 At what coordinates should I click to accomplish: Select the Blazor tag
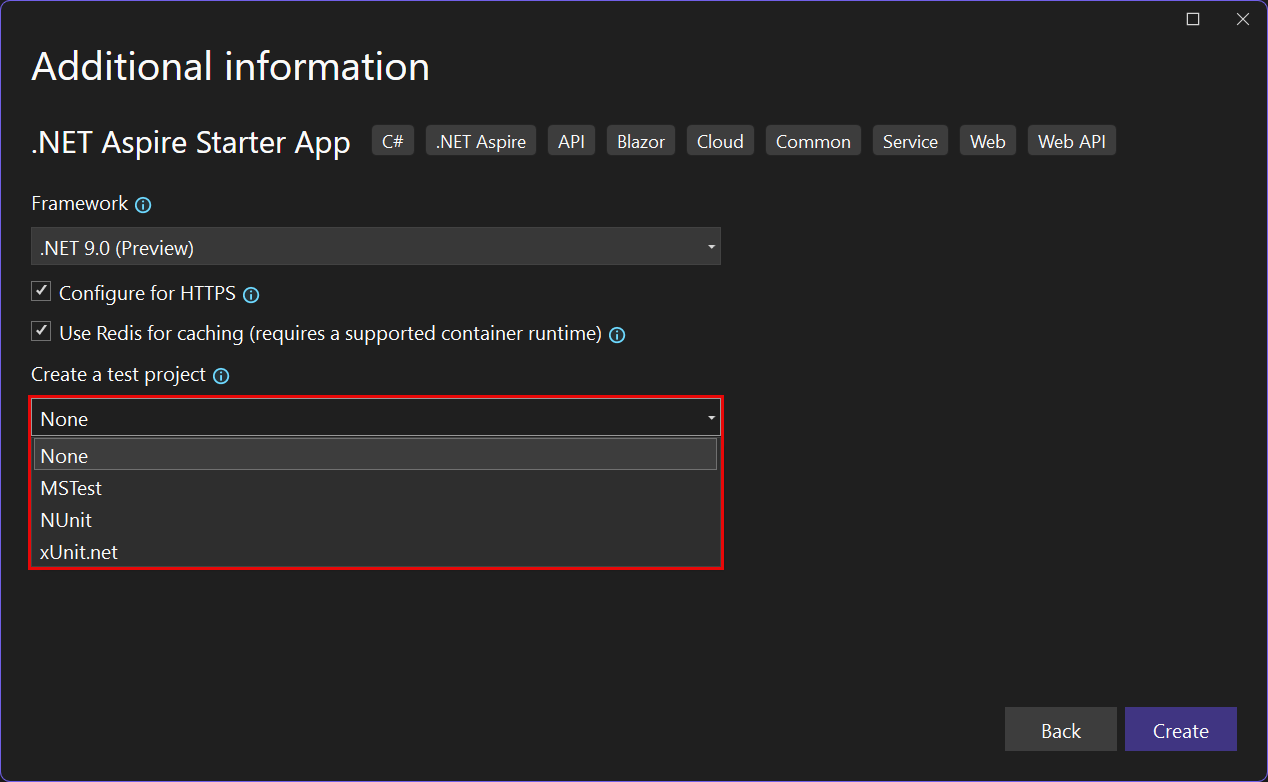pyautogui.click(x=640, y=140)
